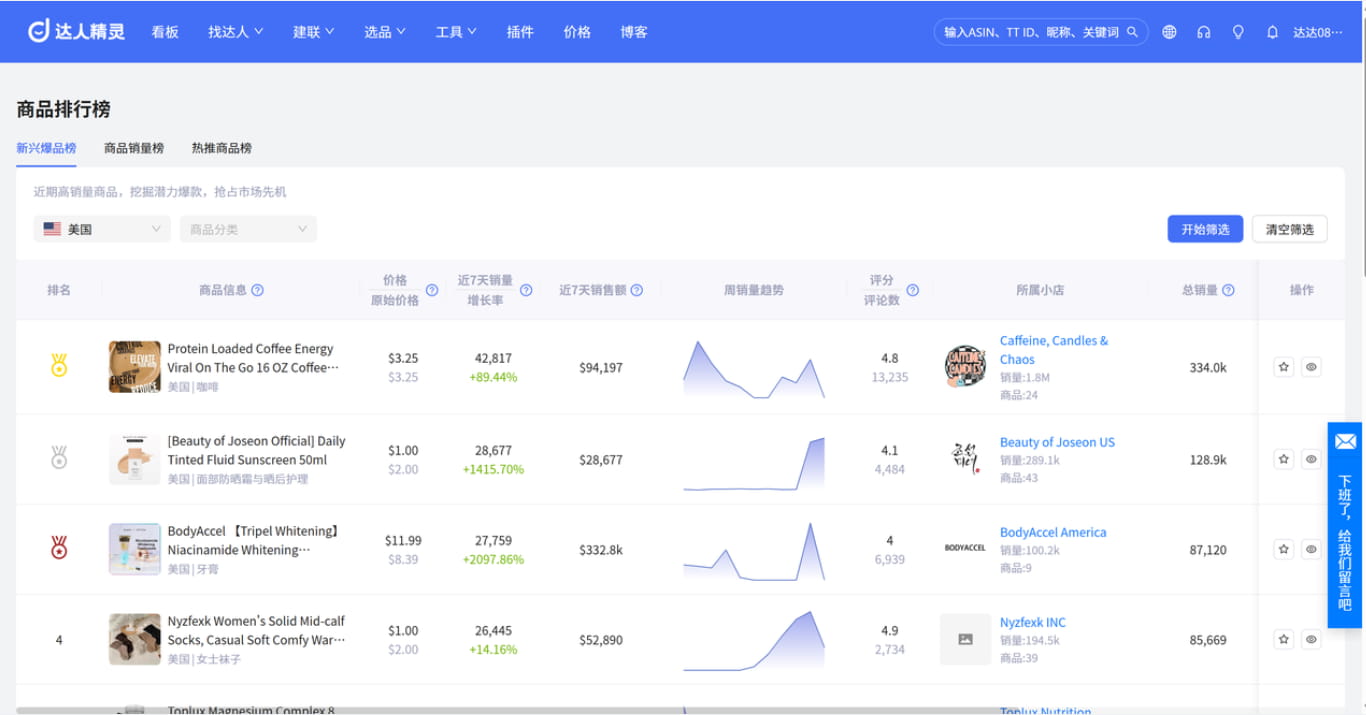
Task: Expand the 商品分类 category dropdown
Action: [248, 229]
